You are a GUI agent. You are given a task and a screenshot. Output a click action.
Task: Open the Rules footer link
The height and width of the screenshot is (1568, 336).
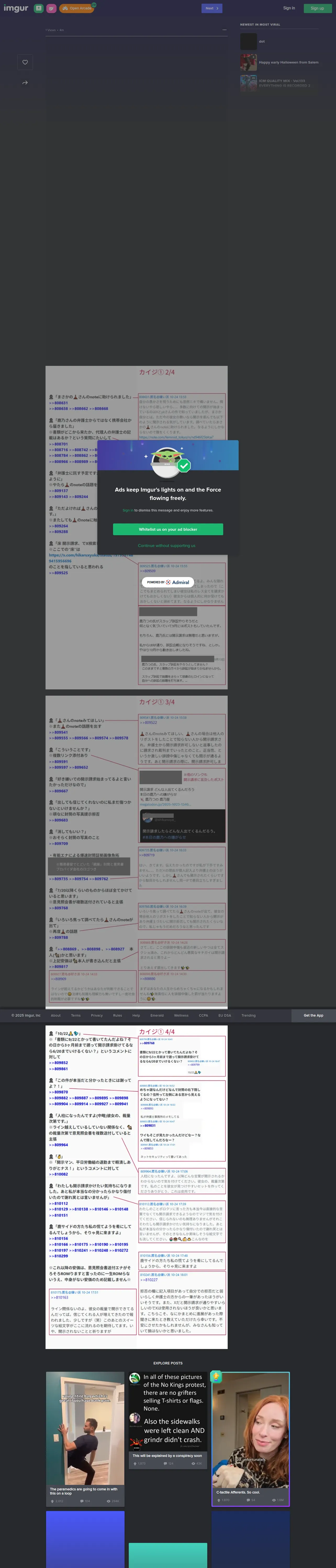pyautogui.click(x=118, y=1015)
